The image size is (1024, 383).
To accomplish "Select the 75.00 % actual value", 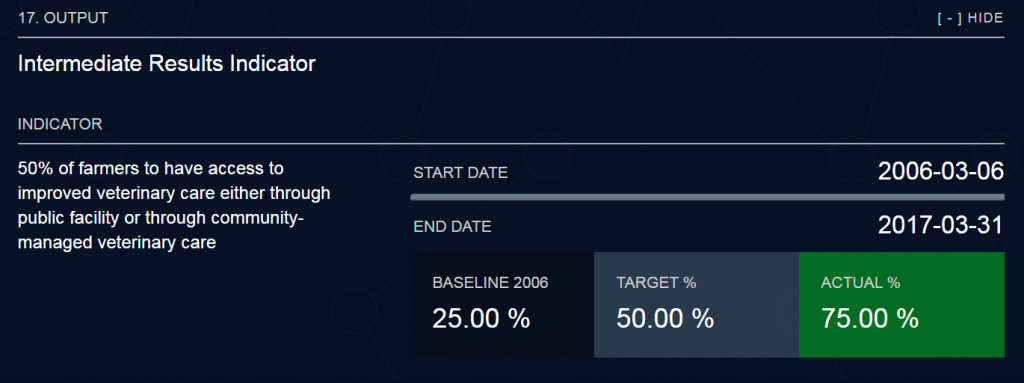I will pos(869,318).
